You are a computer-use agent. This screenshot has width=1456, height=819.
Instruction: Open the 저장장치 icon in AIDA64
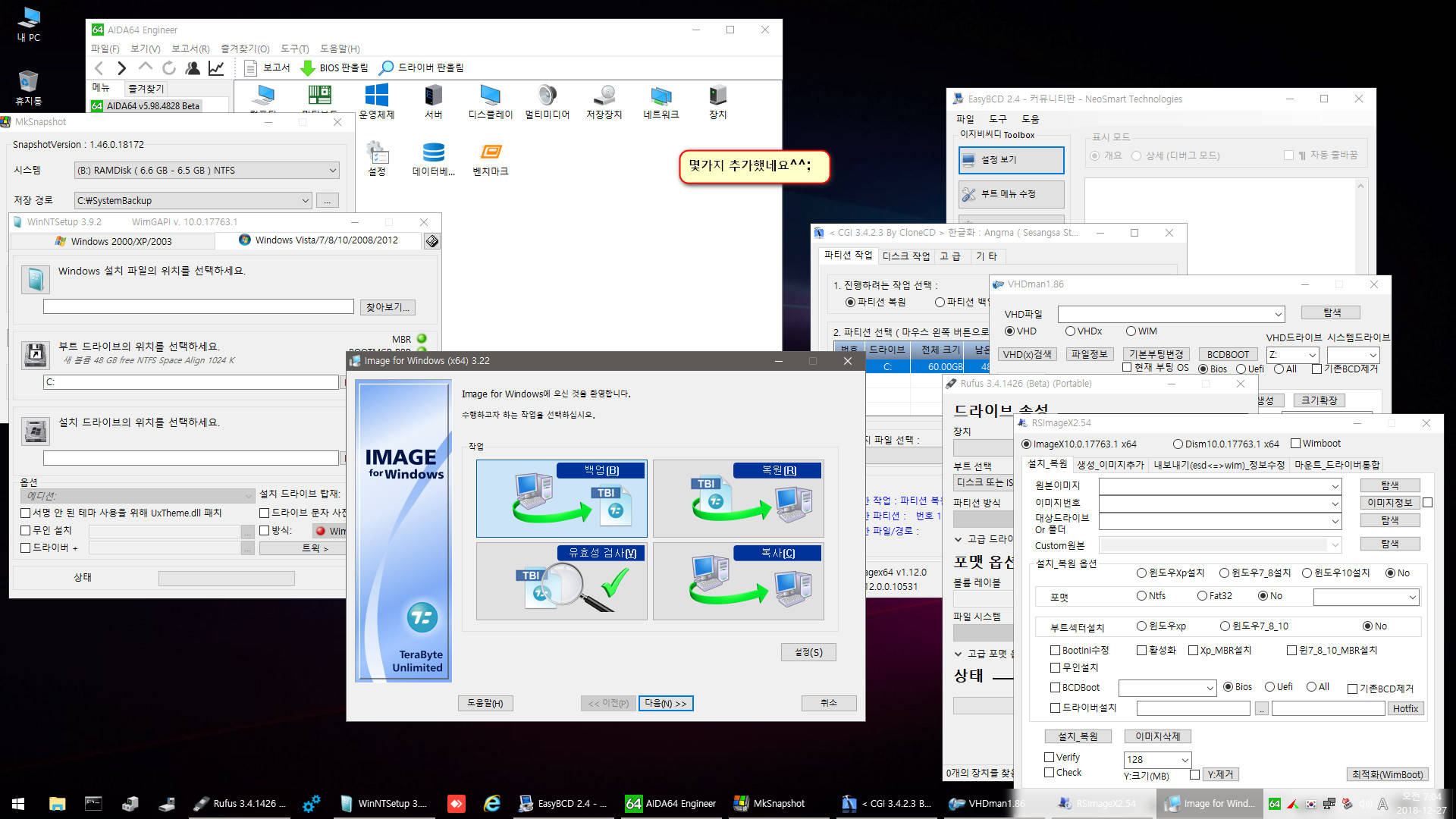(604, 102)
